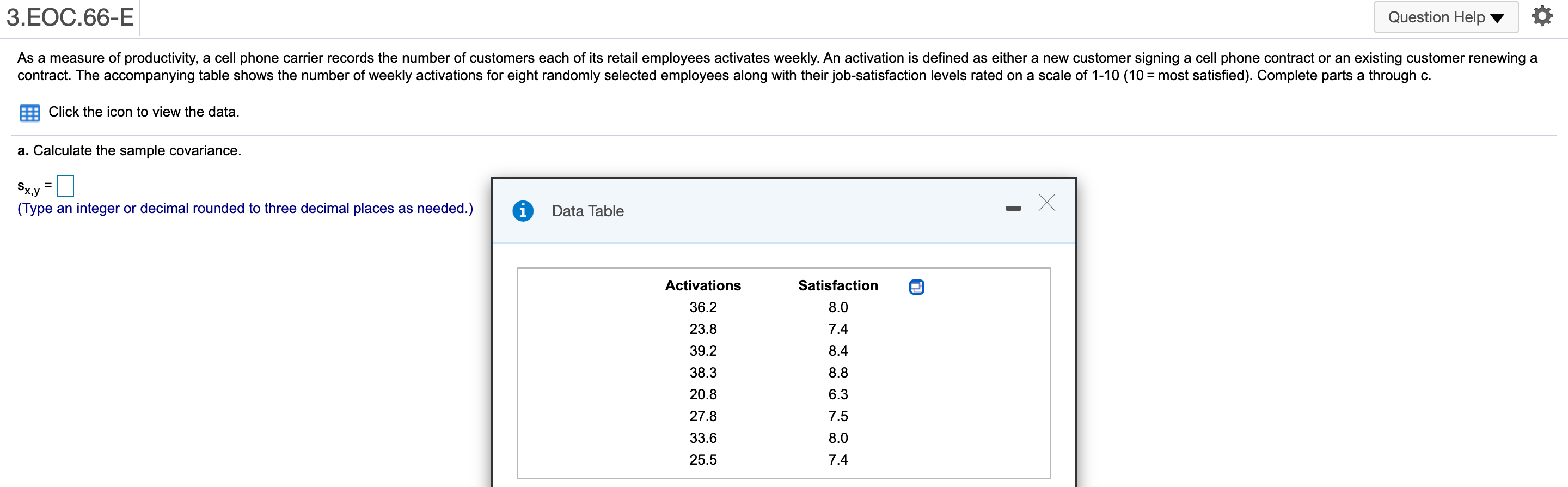Viewport: 1568px width, 487px height.
Task: Click the 3.EOC.66-E question label
Action: 70,17
